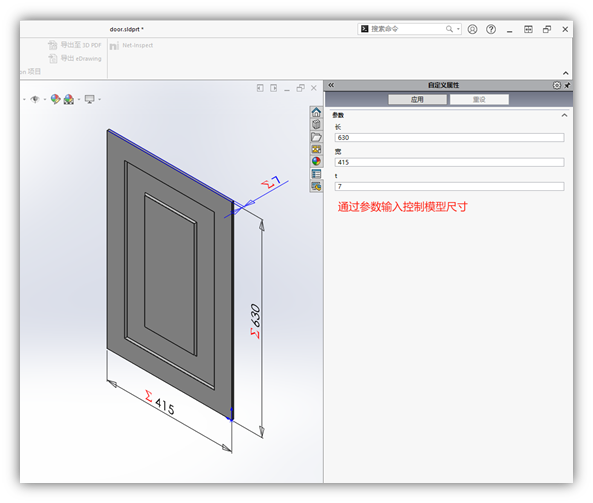Click the 宽 width field showing 415
The width and height of the screenshot is (593, 503).
coord(449,162)
